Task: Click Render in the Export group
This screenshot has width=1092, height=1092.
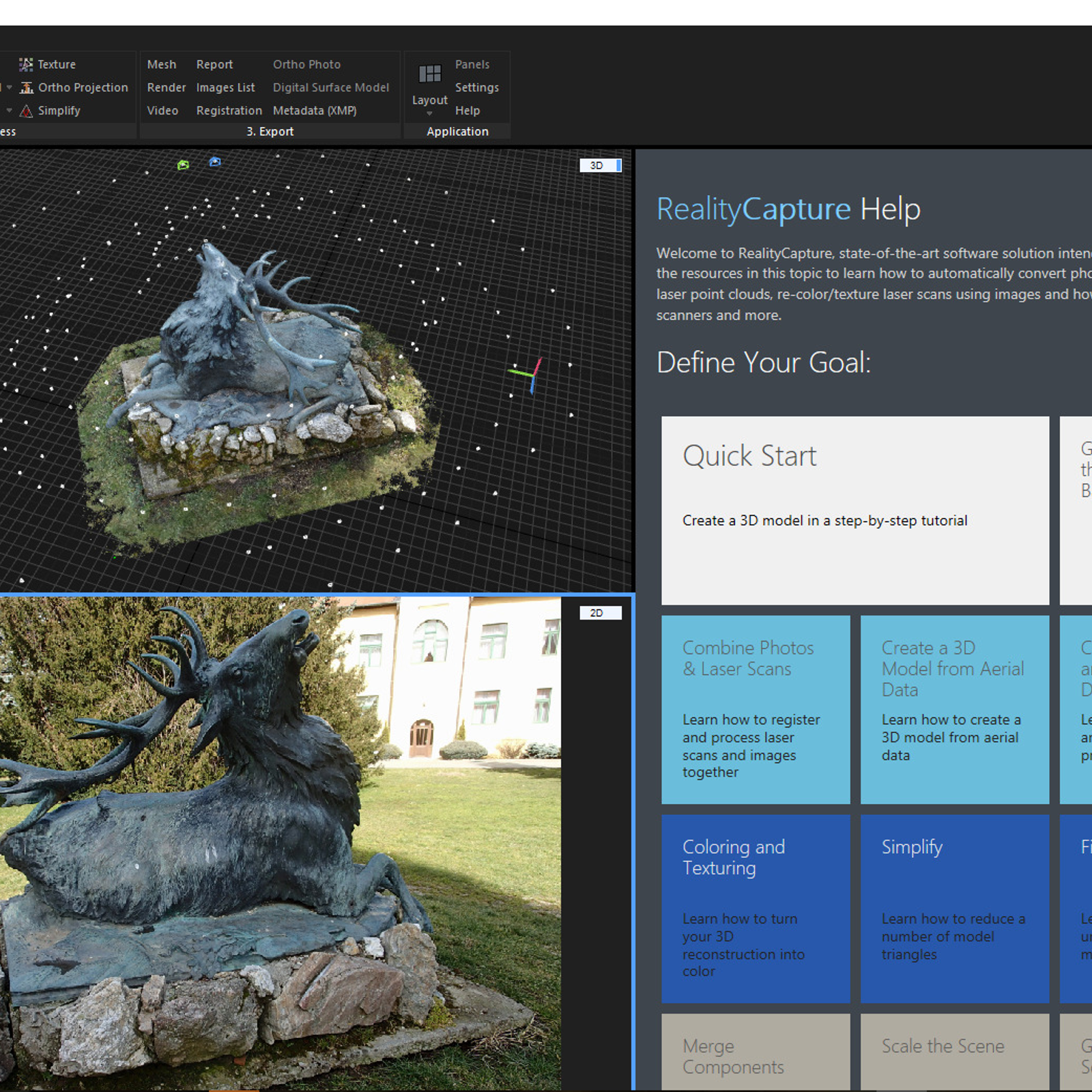Action: point(166,87)
